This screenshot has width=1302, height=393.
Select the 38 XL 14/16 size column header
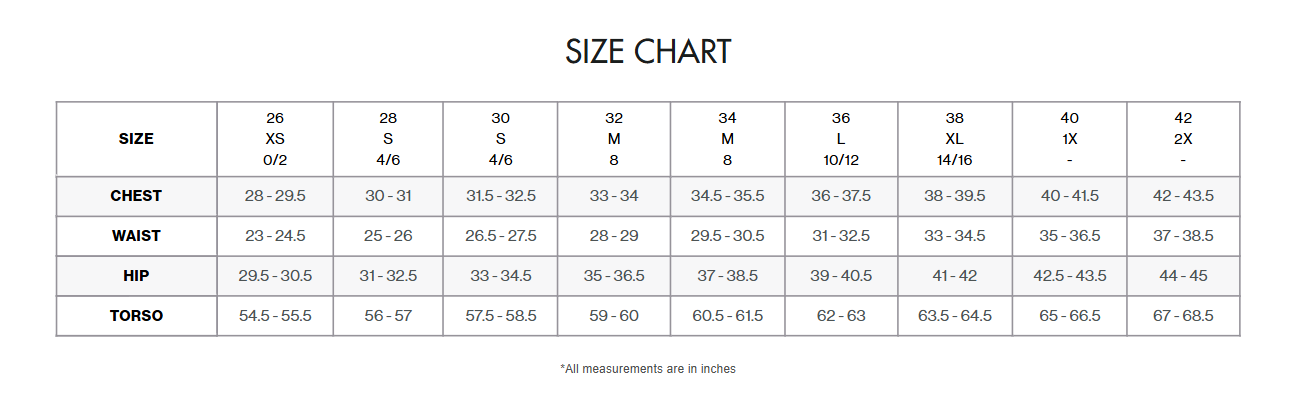point(955,139)
